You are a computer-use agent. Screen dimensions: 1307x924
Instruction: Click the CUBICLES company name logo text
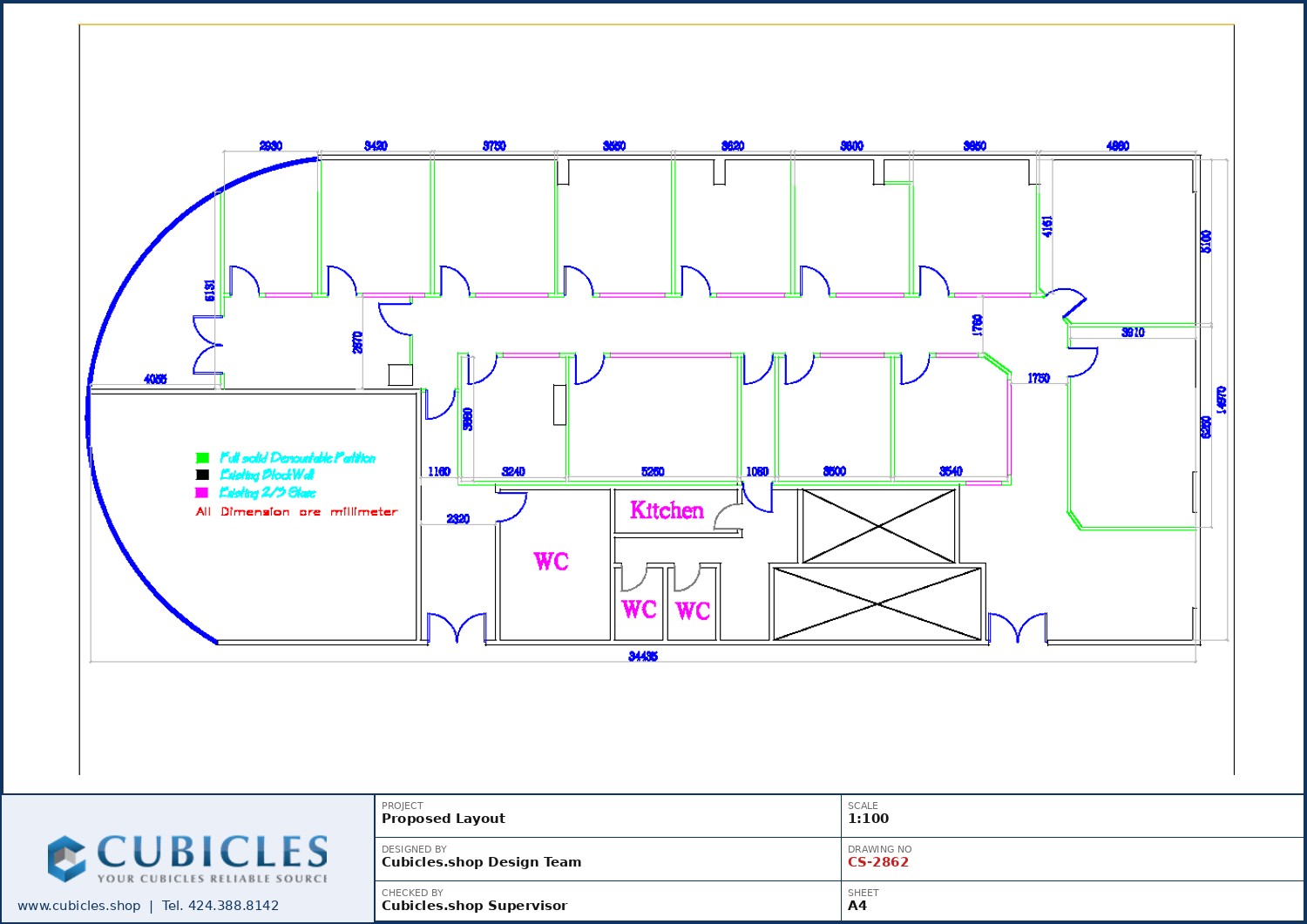coord(213,851)
